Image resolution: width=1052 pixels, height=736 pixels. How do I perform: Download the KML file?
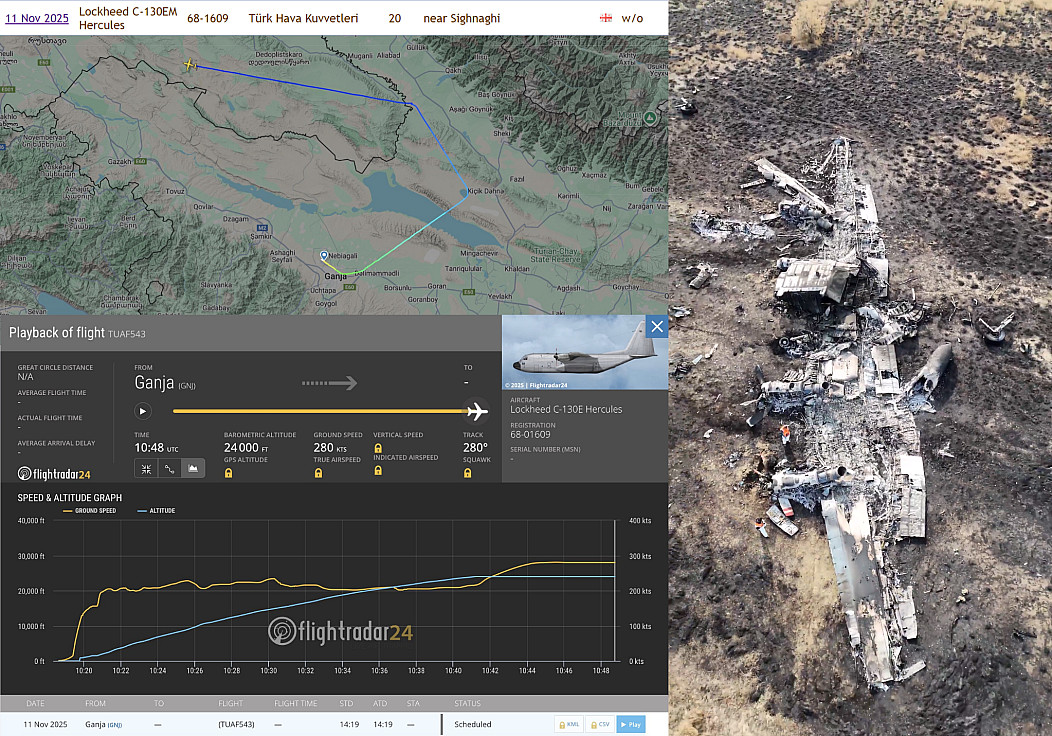(569, 724)
